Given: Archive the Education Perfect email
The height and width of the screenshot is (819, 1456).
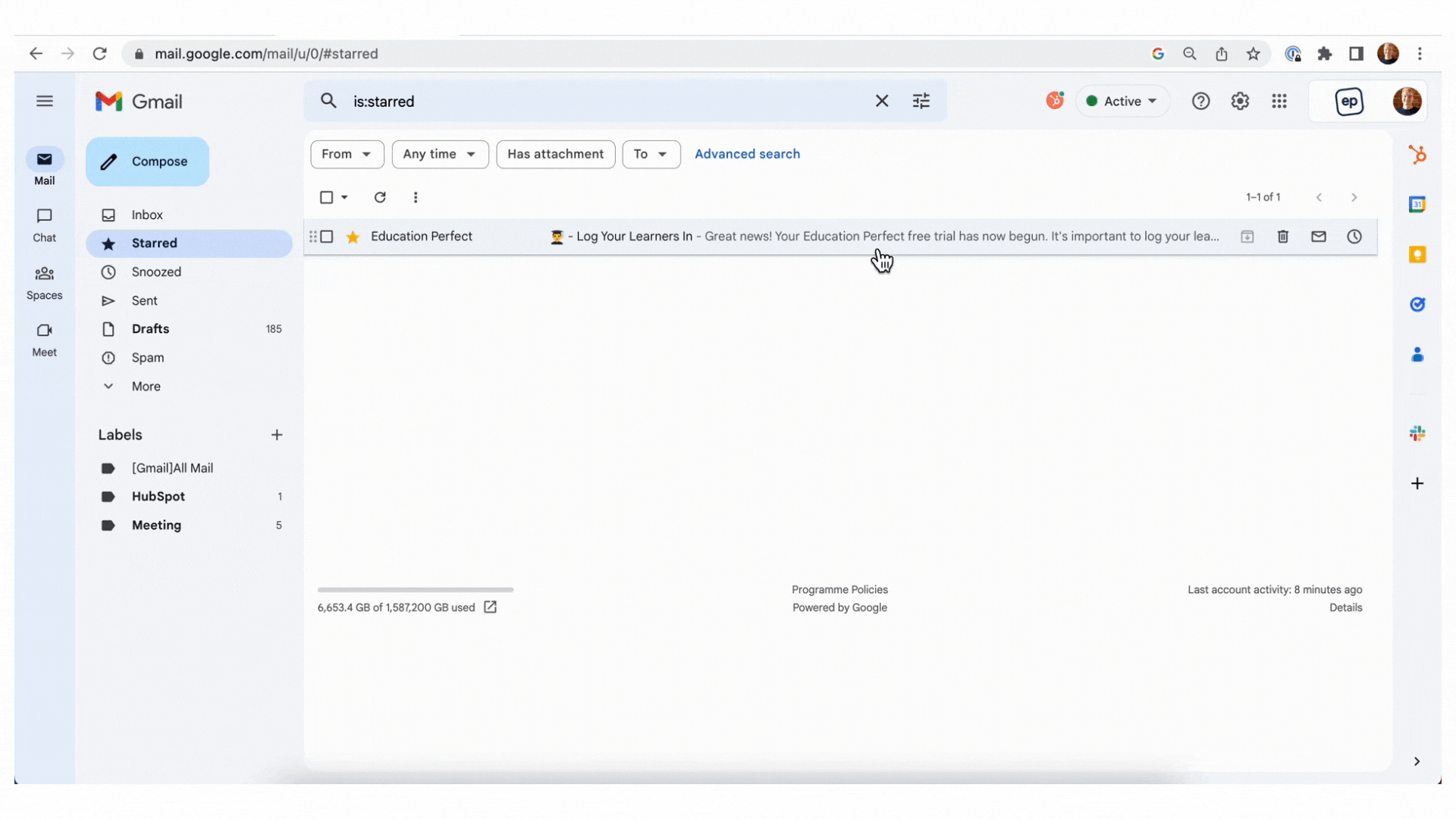Looking at the screenshot, I should pyautogui.click(x=1247, y=237).
